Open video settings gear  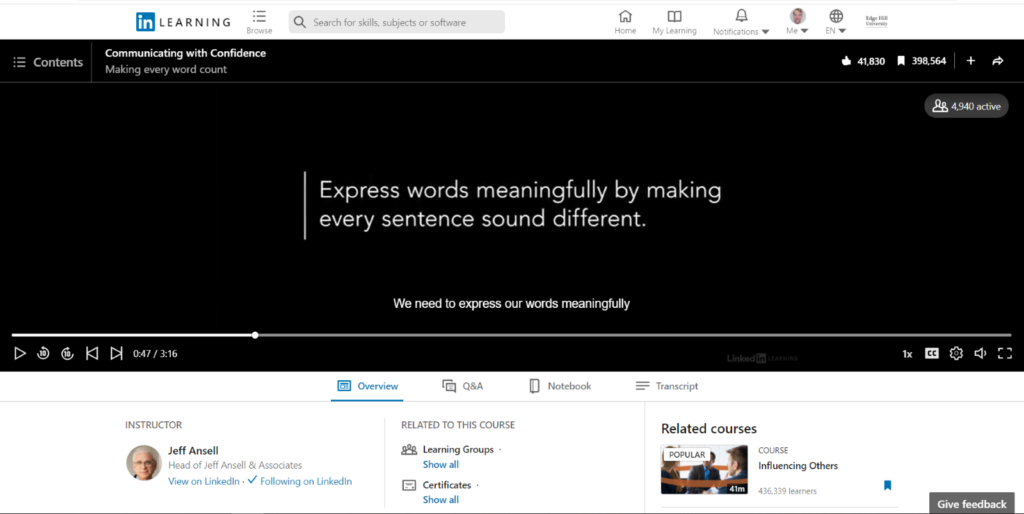[956, 353]
